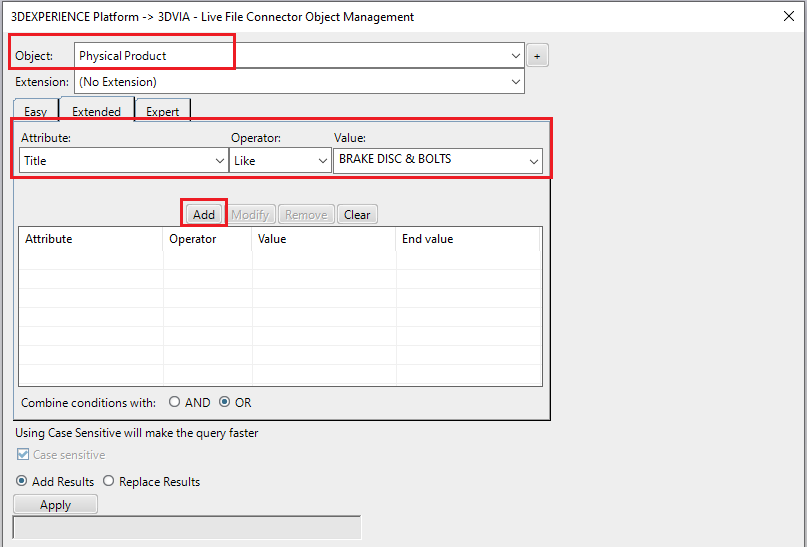The image size is (807, 547).
Task: Click the Add condition button
Action: point(204,215)
